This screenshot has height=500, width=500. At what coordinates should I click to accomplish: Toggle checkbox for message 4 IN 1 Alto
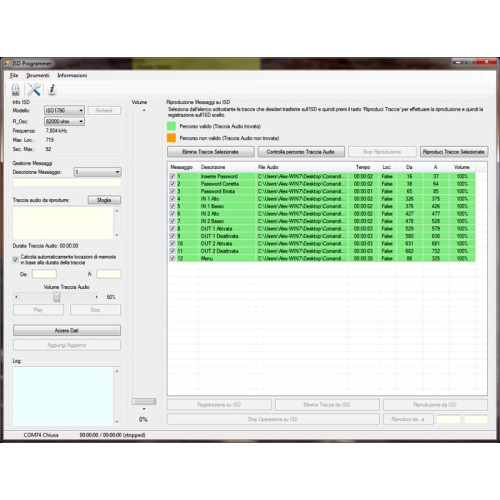[x=172, y=199]
